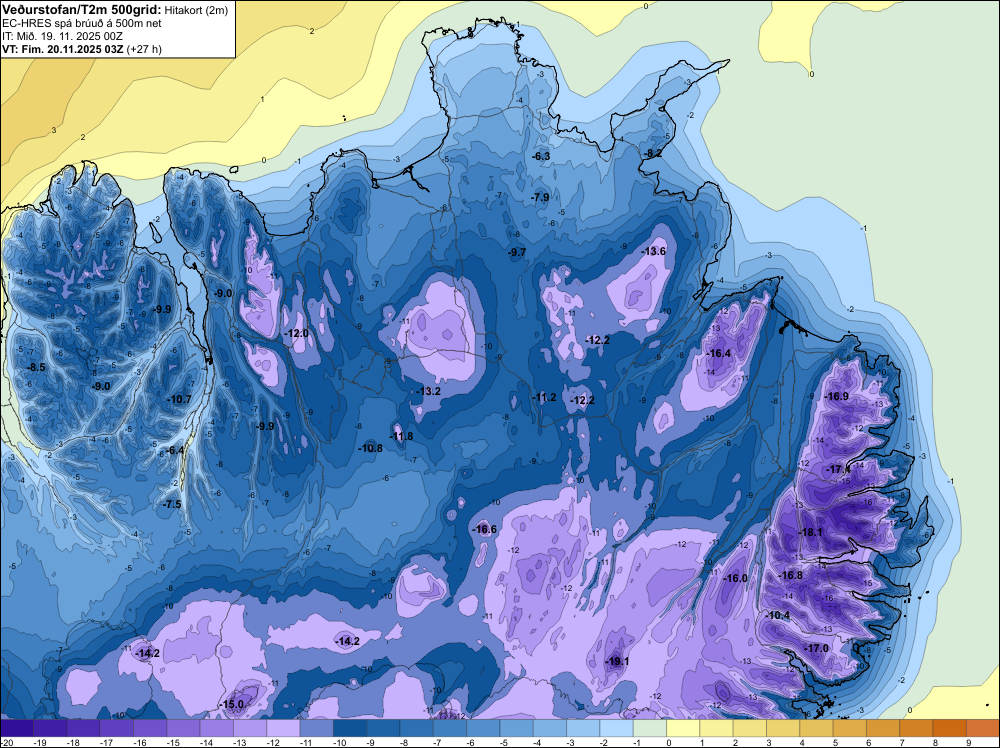The height and width of the screenshot is (748, 1000).
Task: Select the -19.1 temperature value
Action: coord(617,661)
